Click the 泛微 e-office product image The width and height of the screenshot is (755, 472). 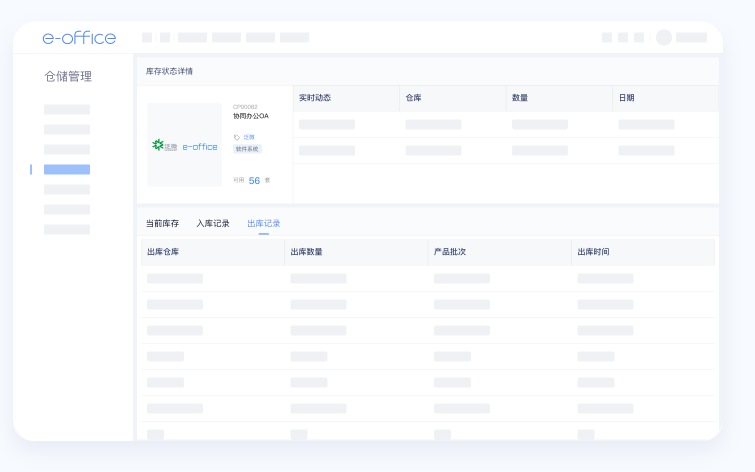coord(185,145)
